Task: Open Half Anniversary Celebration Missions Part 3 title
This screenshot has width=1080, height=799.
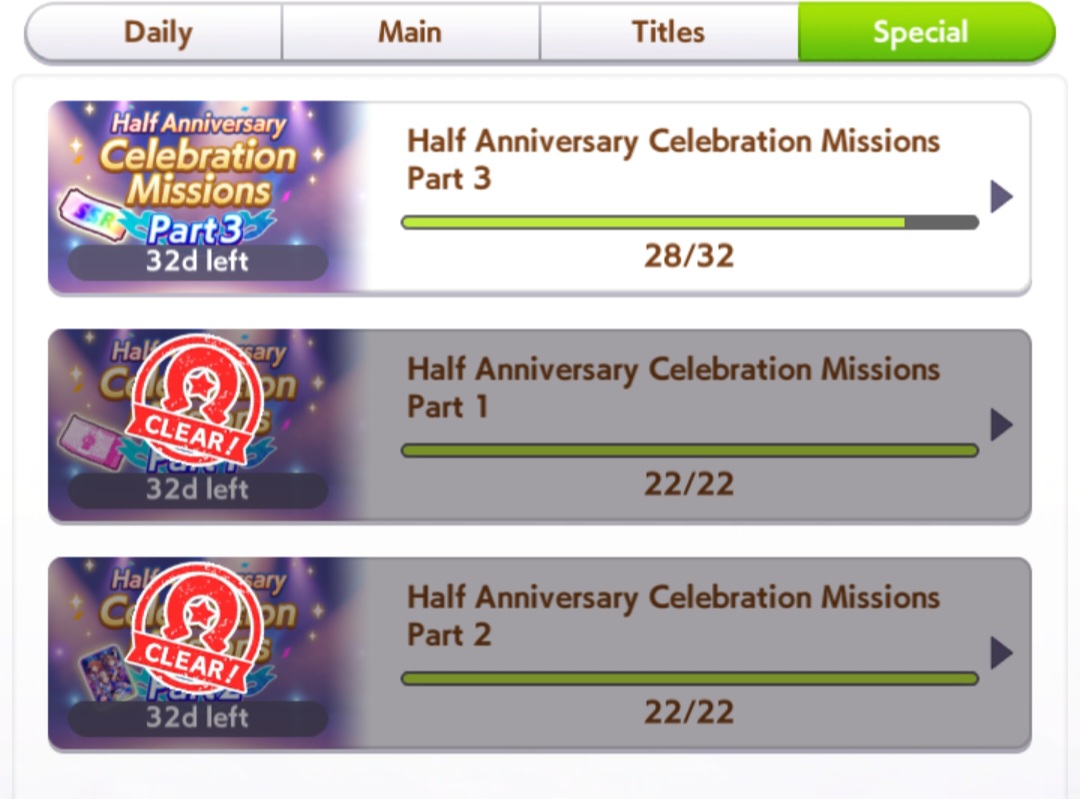Action: coord(673,159)
